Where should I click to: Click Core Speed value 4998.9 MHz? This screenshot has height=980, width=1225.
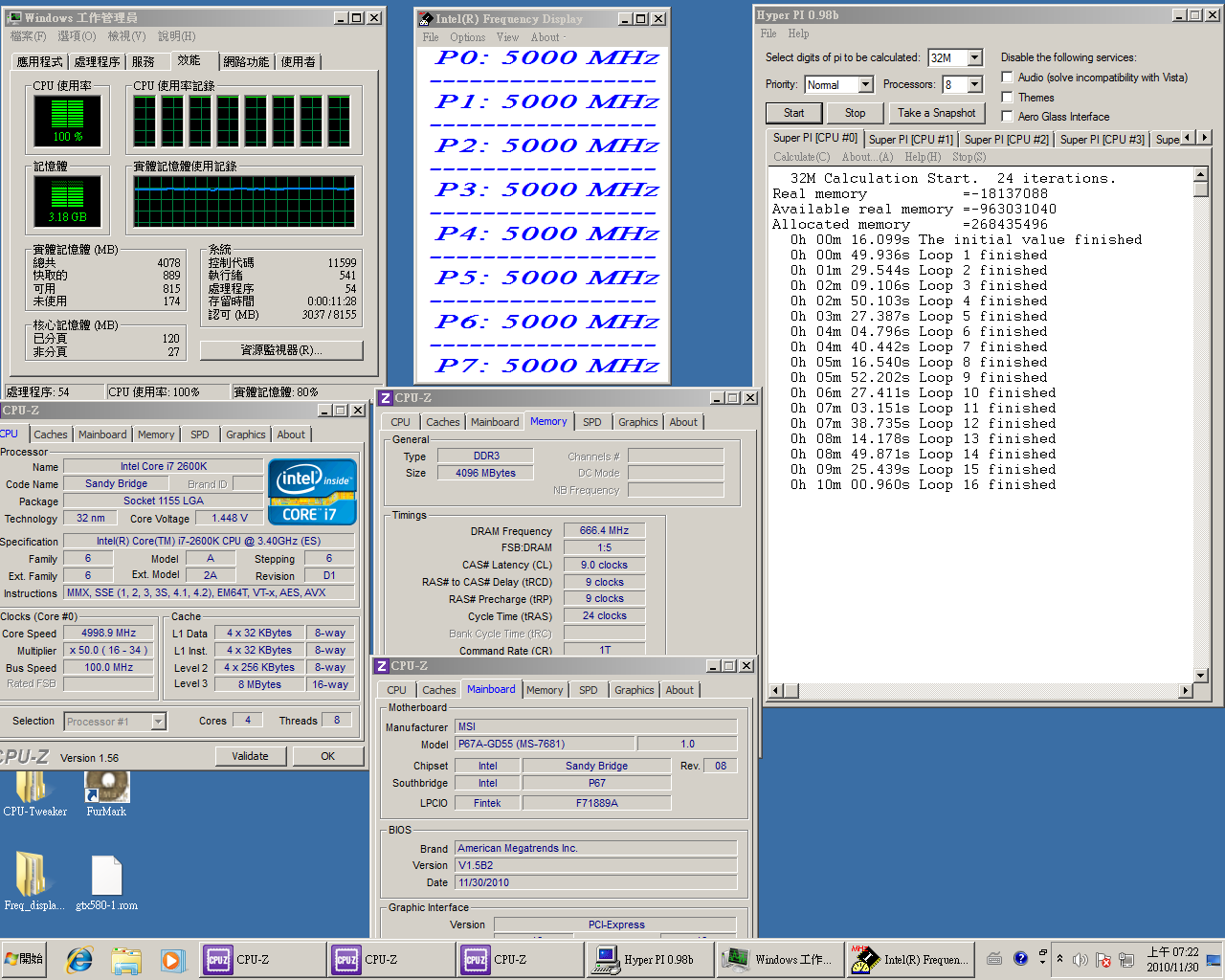coord(108,634)
